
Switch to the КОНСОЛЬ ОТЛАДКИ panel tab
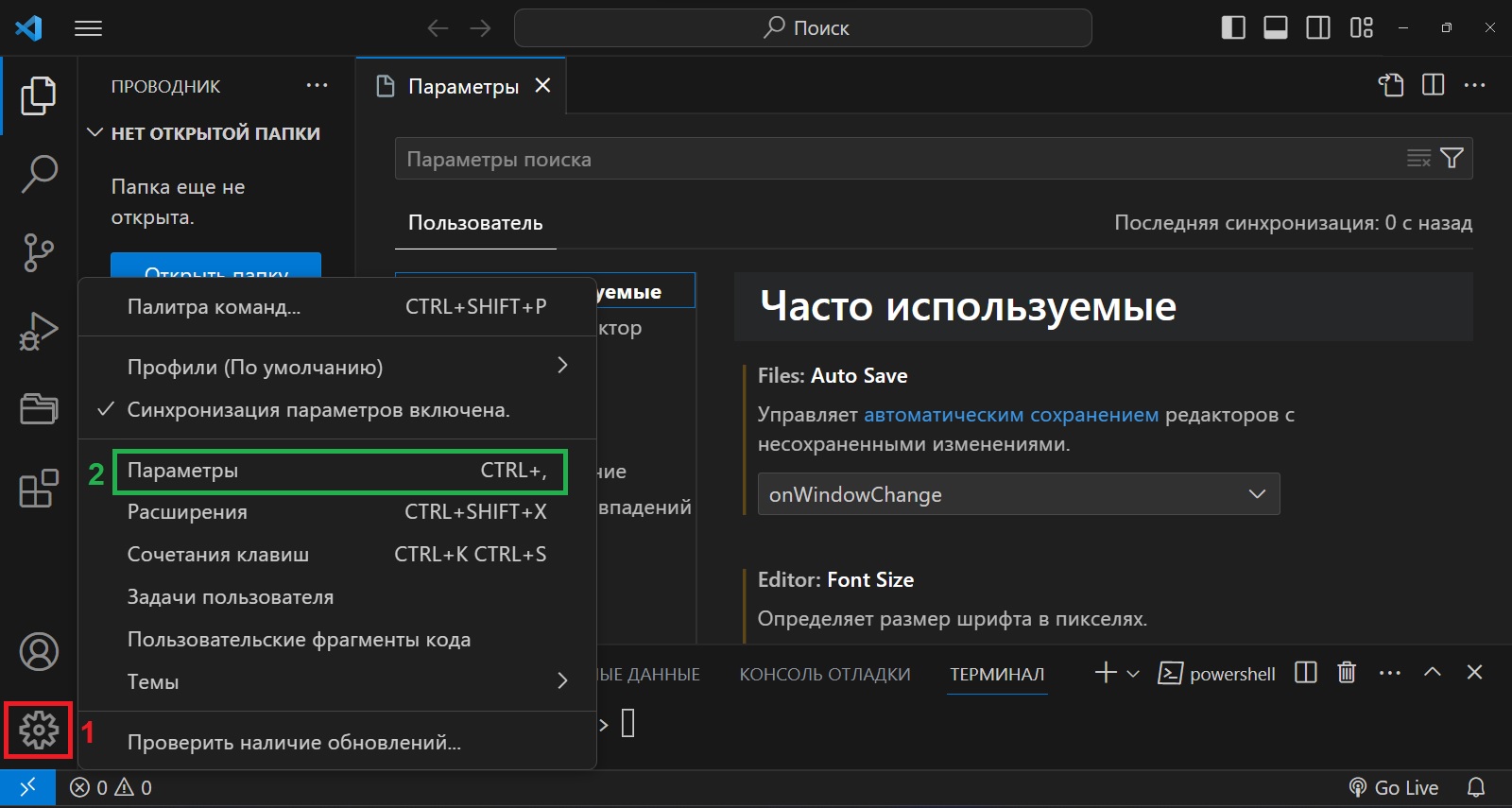coord(825,674)
